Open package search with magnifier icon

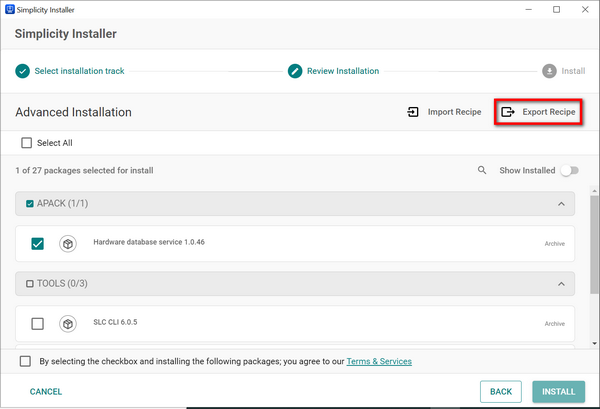point(482,170)
